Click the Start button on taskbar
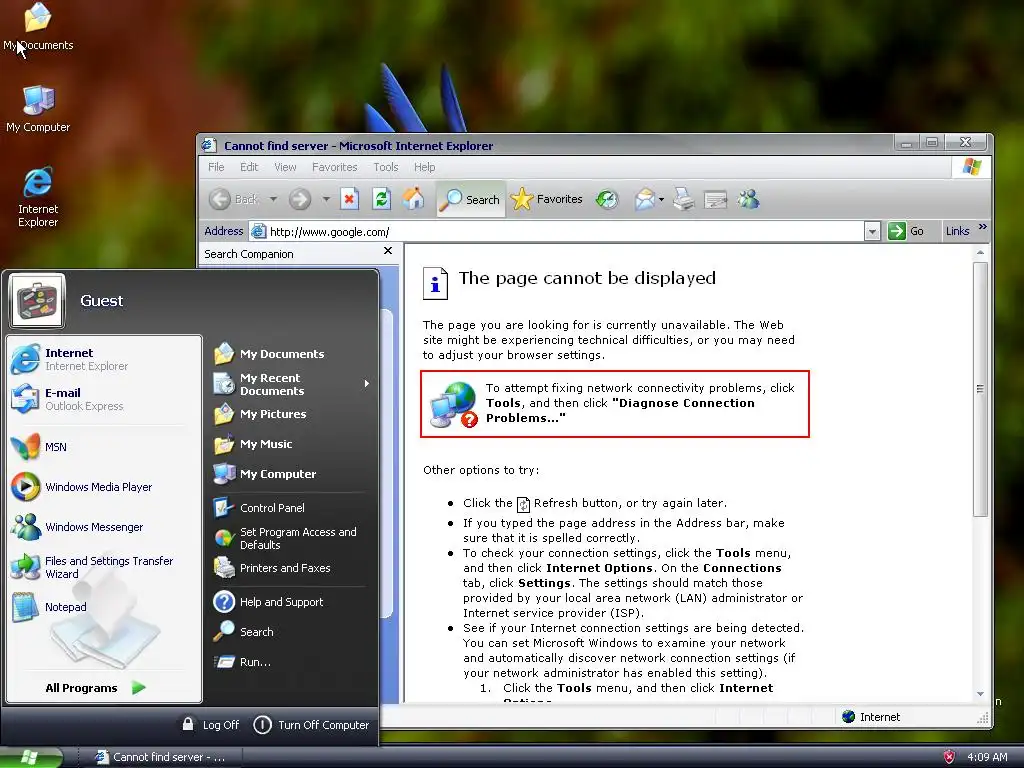 [31, 757]
